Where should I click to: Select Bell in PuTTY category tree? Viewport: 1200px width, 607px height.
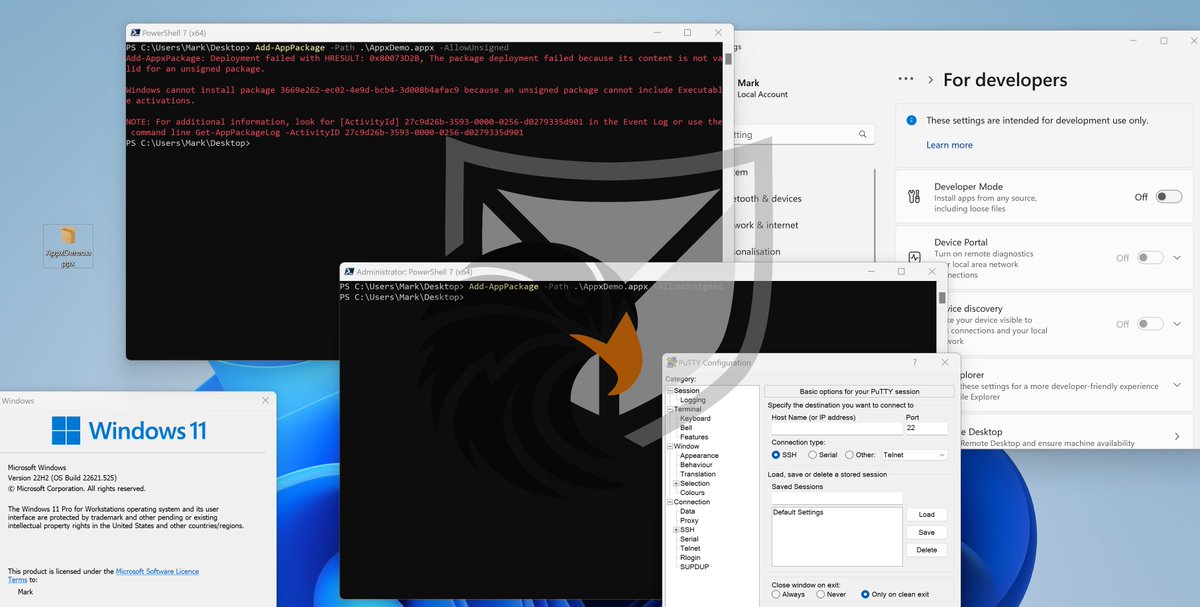(686, 427)
